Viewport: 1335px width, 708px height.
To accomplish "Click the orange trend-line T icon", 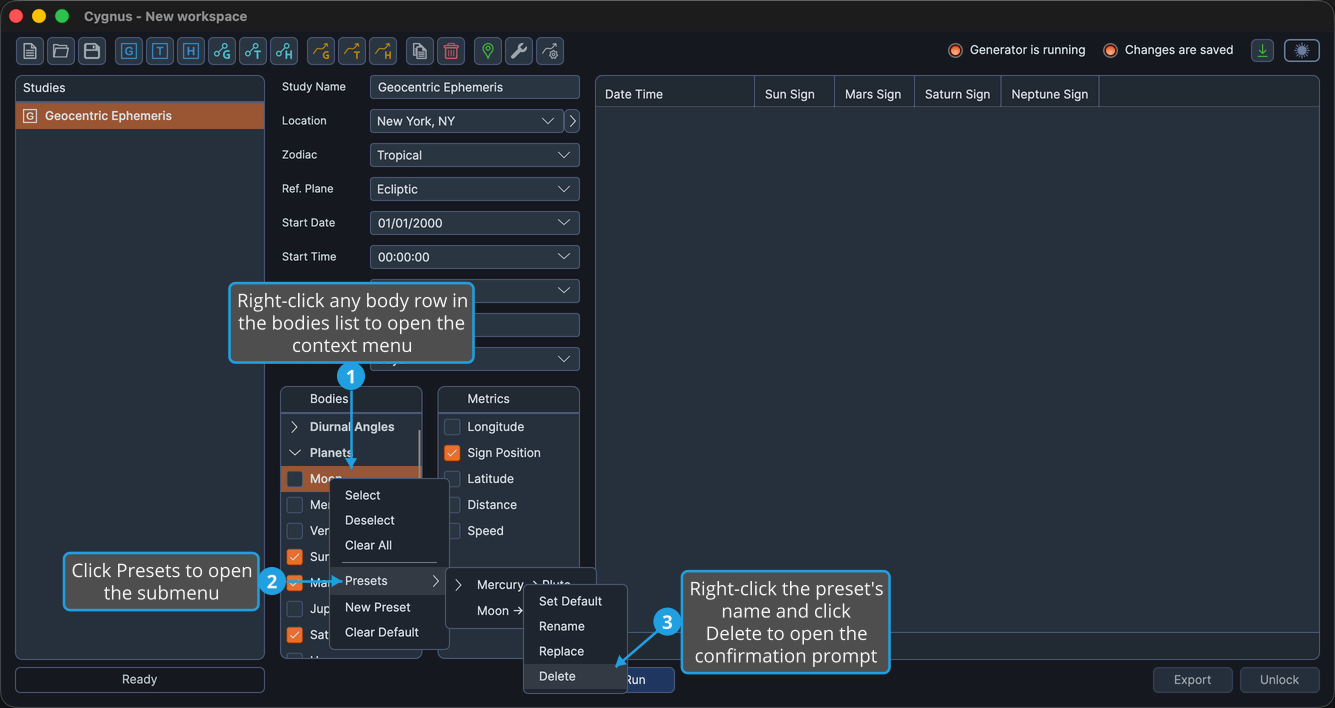I will [351, 51].
